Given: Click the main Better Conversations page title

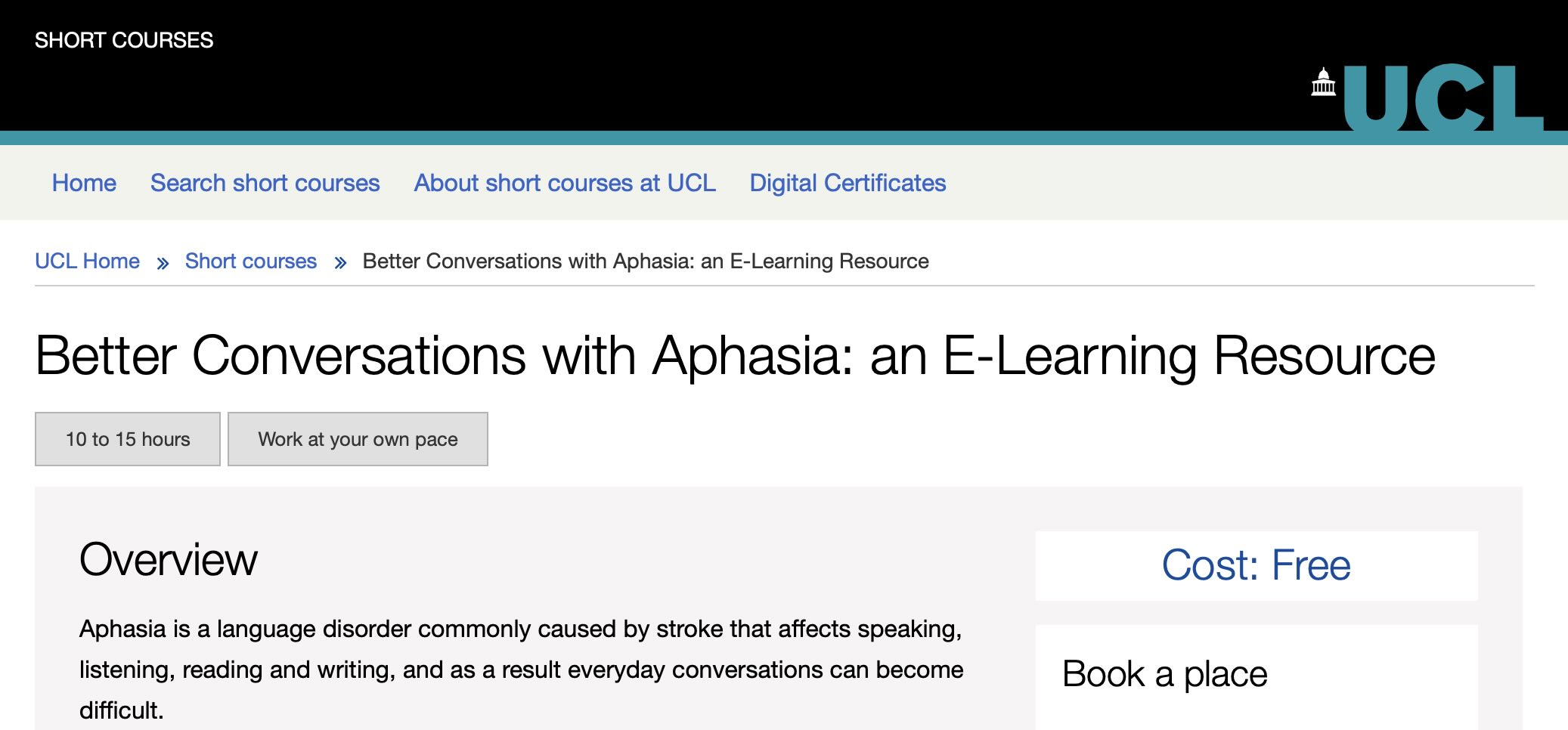Looking at the screenshot, I should (x=735, y=356).
